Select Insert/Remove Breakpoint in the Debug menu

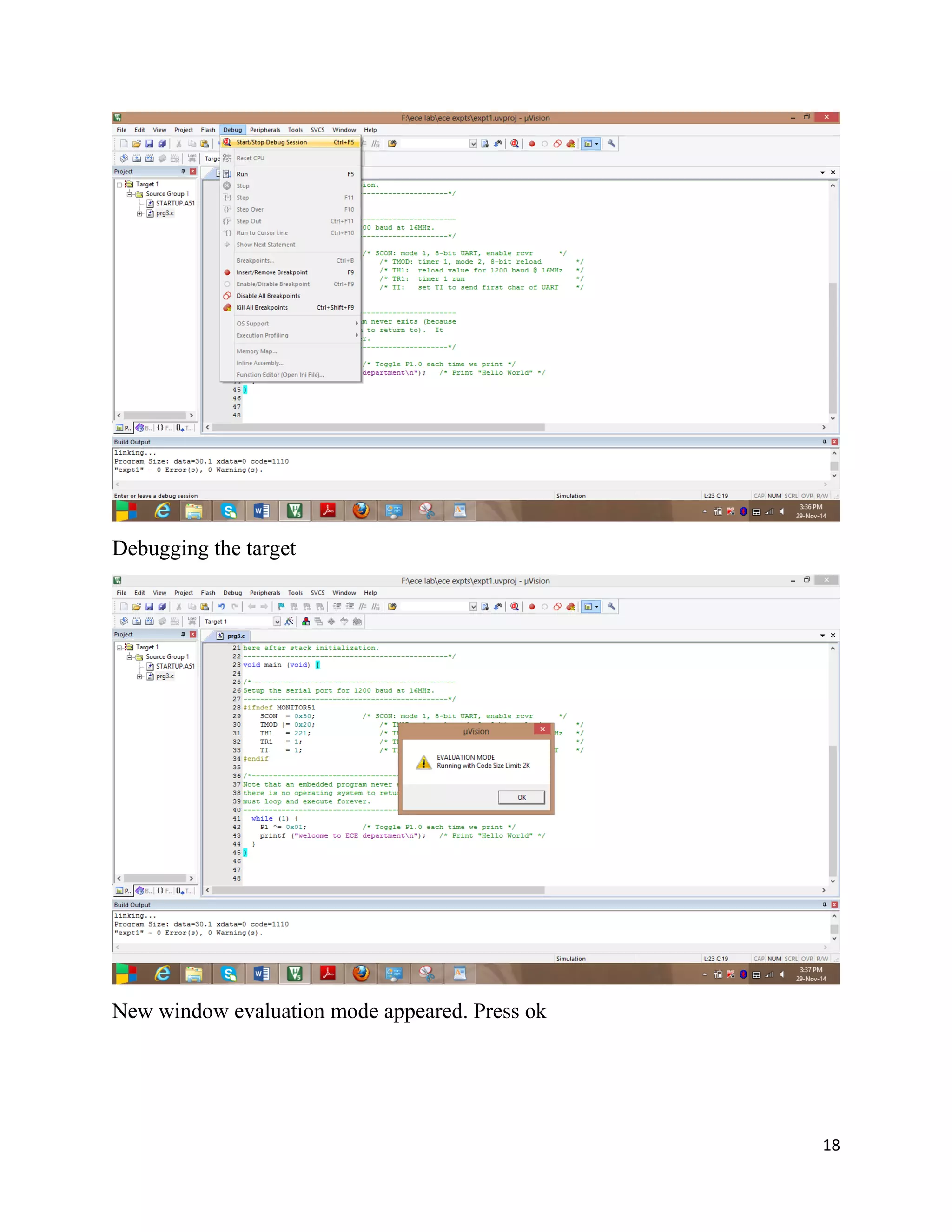[x=290, y=272]
